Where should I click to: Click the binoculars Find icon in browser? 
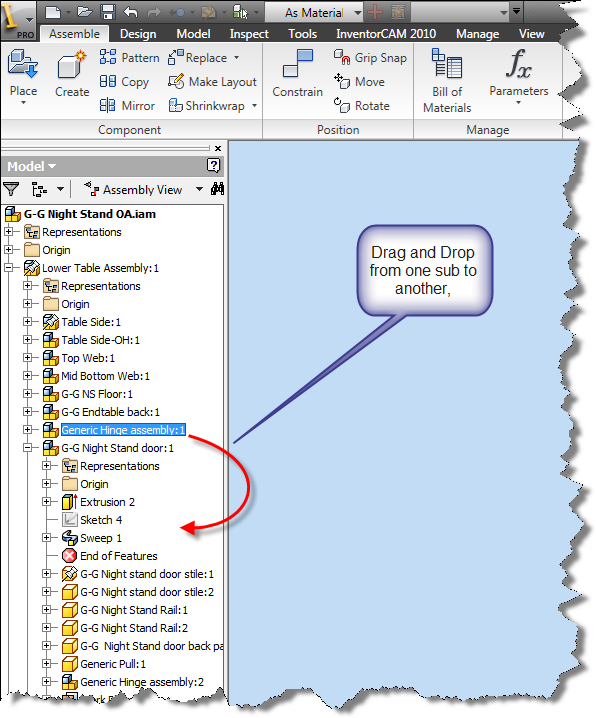[217, 189]
